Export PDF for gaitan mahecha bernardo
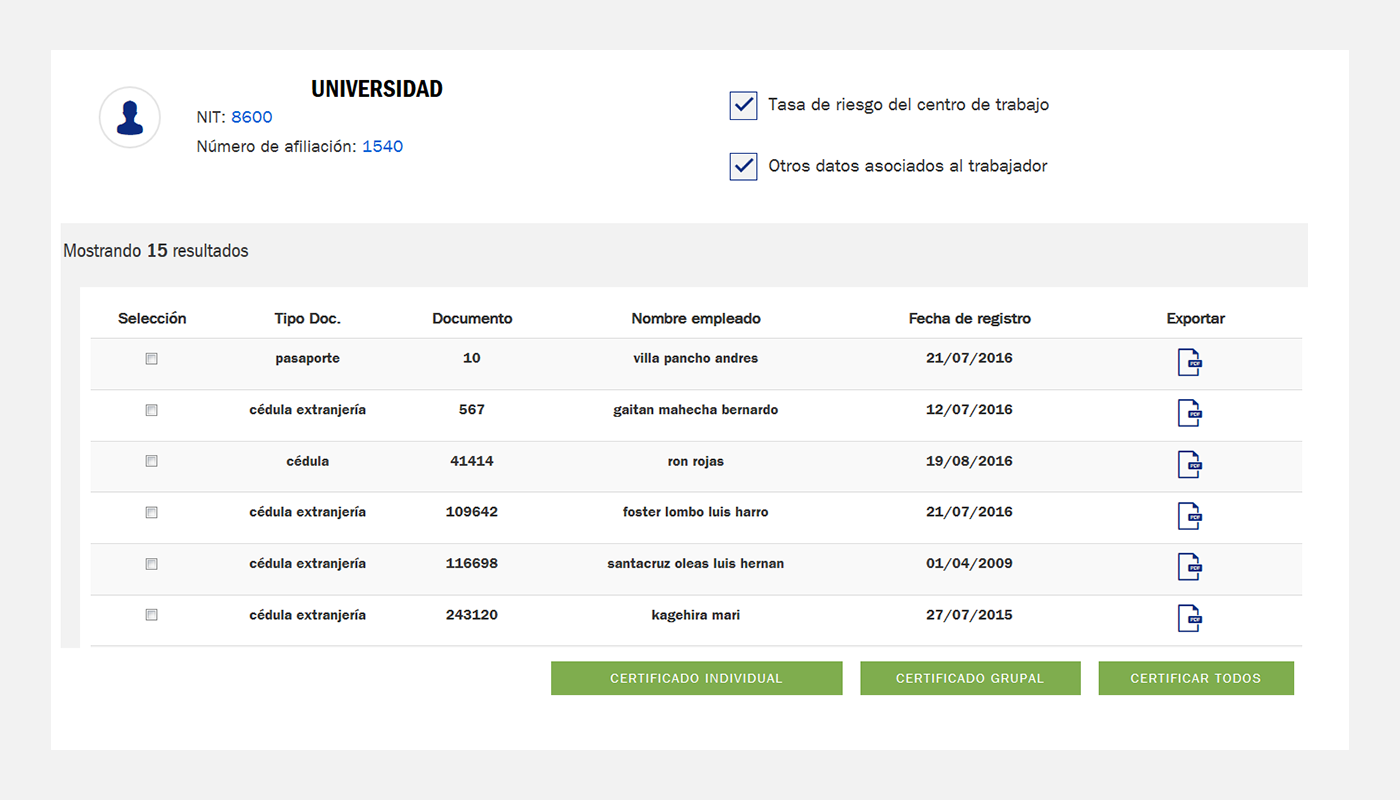Viewport: 1400px width, 800px height. click(x=1189, y=413)
